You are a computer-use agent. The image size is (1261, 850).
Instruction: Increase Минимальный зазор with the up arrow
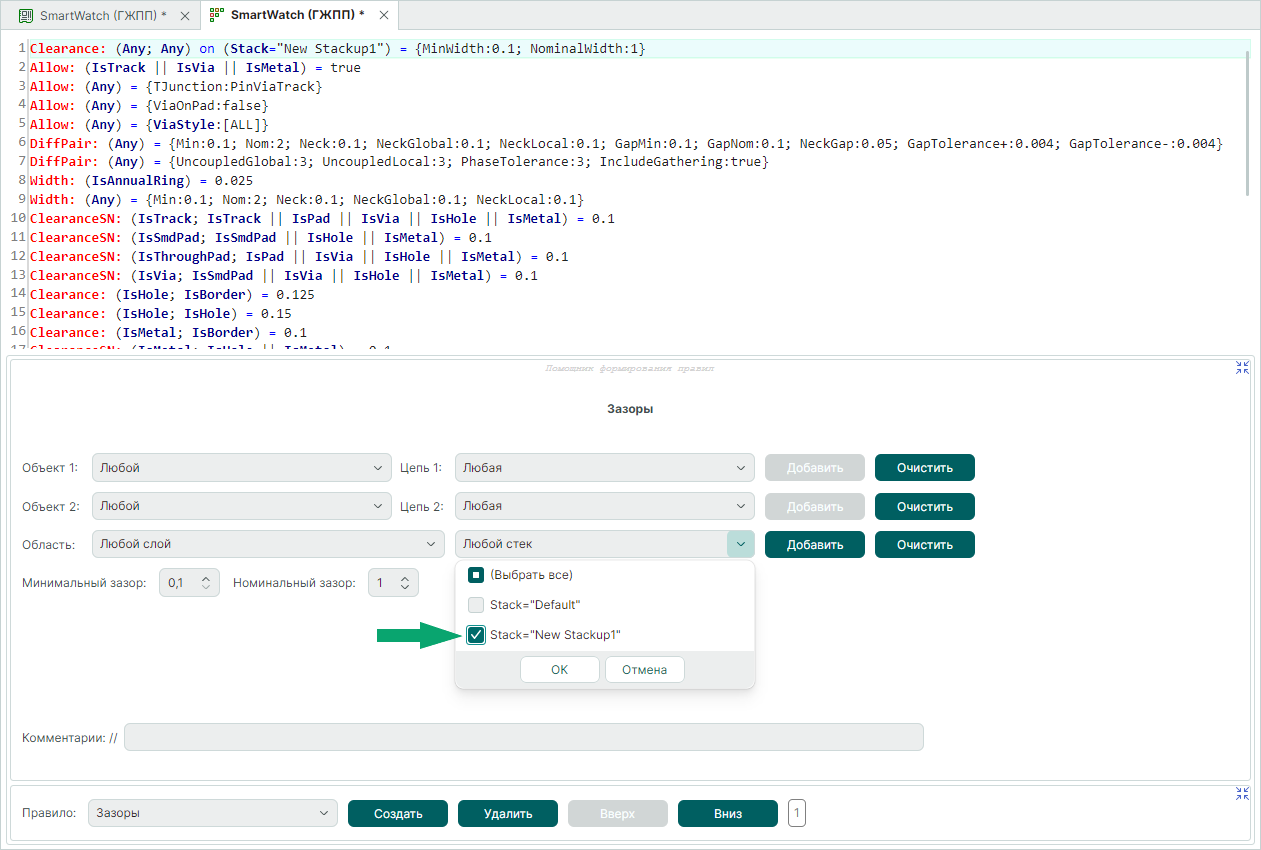[x=206, y=577]
